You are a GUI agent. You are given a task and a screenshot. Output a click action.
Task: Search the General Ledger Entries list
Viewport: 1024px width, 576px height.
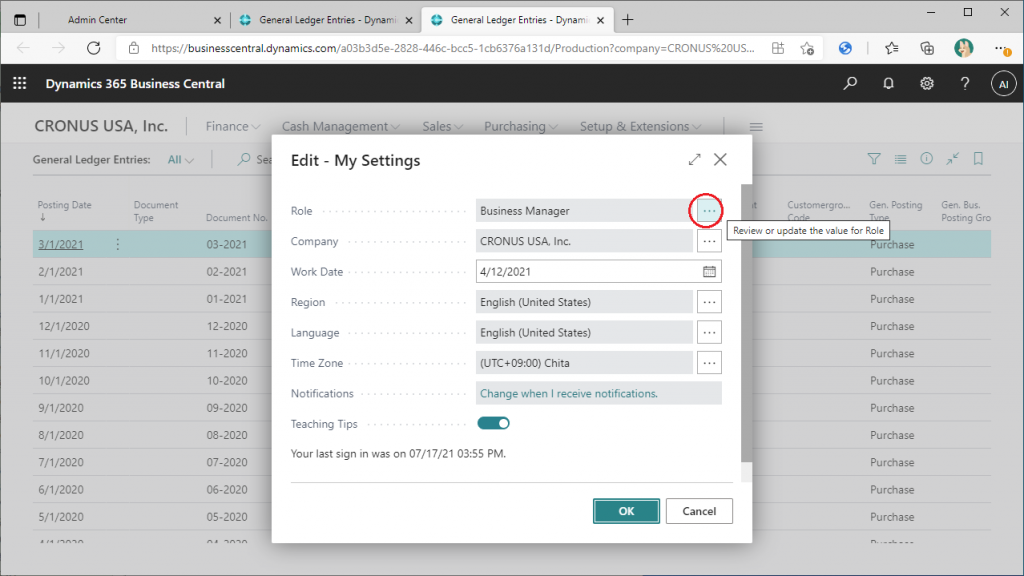click(255, 159)
